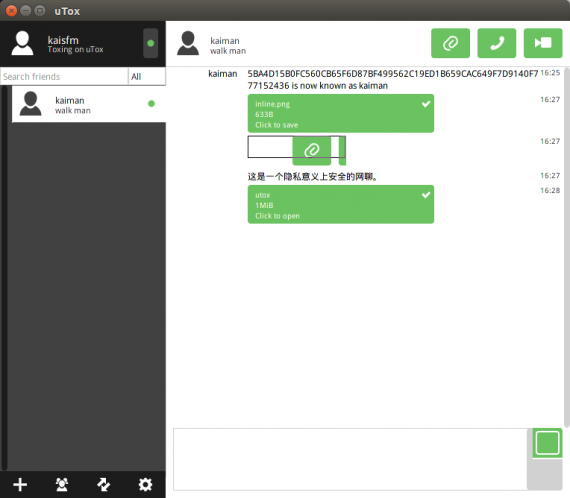Click the file transfers arrows icon
The image size is (570, 498).
(x=104, y=485)
